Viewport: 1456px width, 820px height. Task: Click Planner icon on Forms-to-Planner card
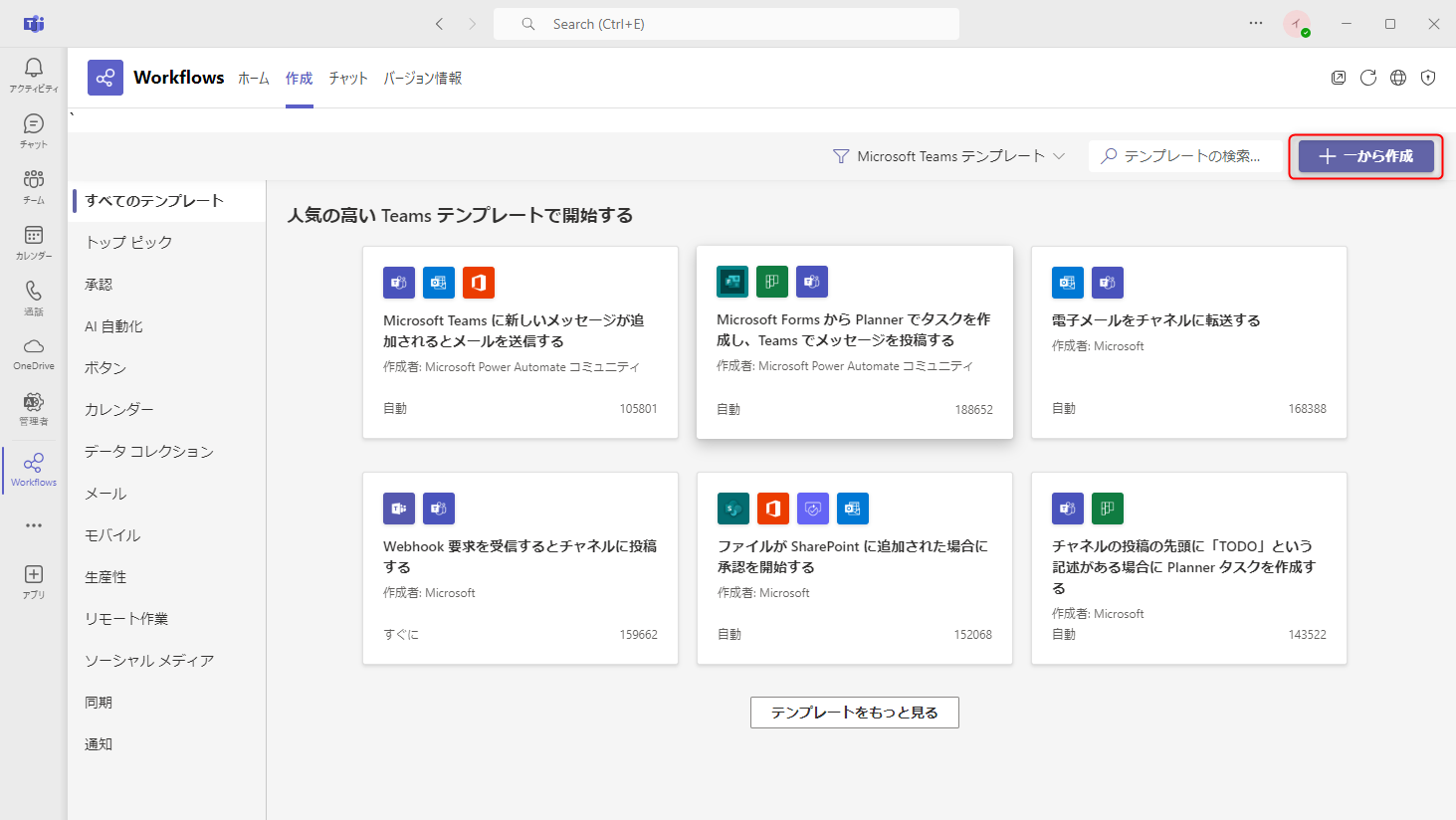772,282
